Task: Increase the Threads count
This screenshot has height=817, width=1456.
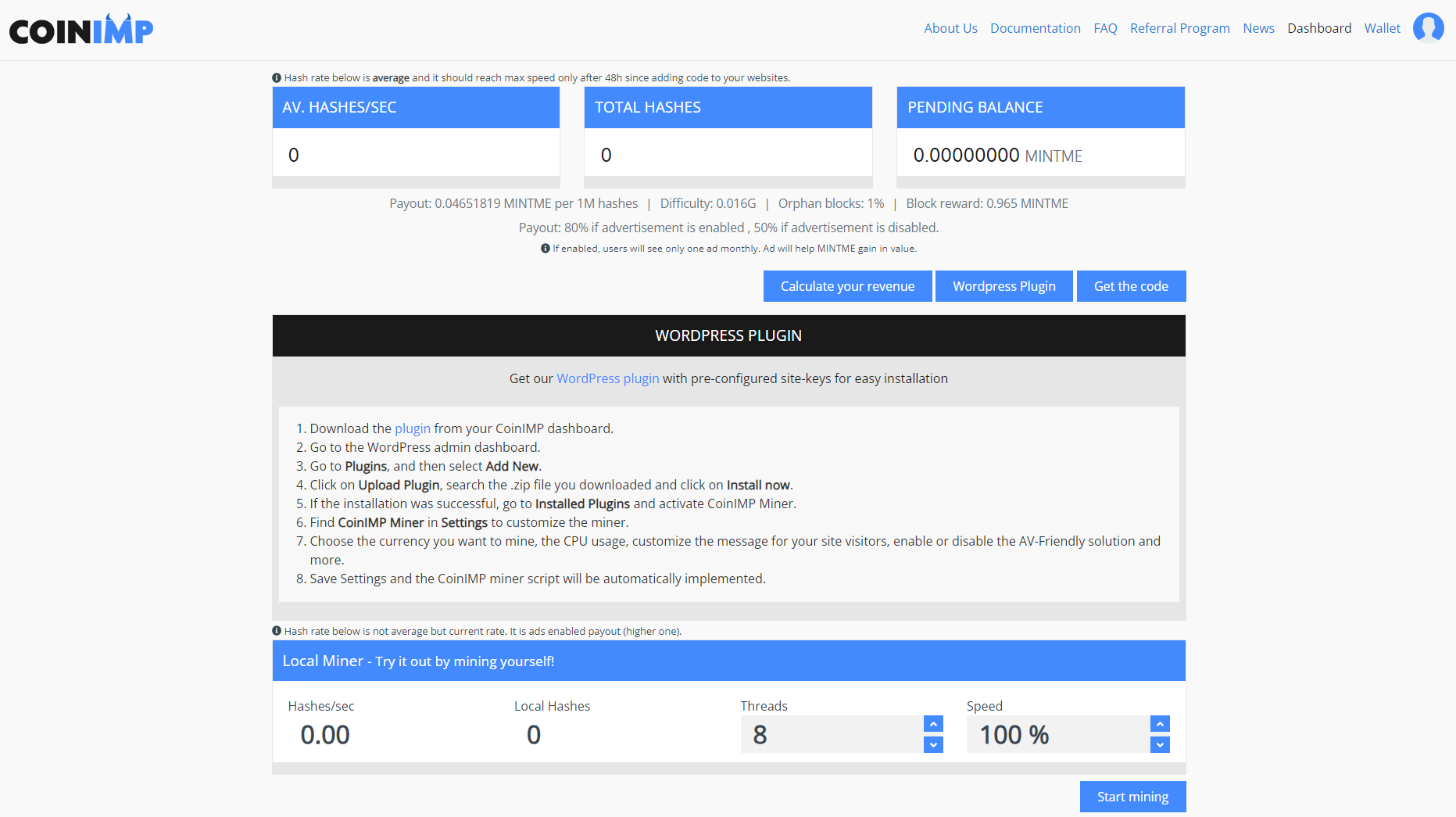Action: 932,723
